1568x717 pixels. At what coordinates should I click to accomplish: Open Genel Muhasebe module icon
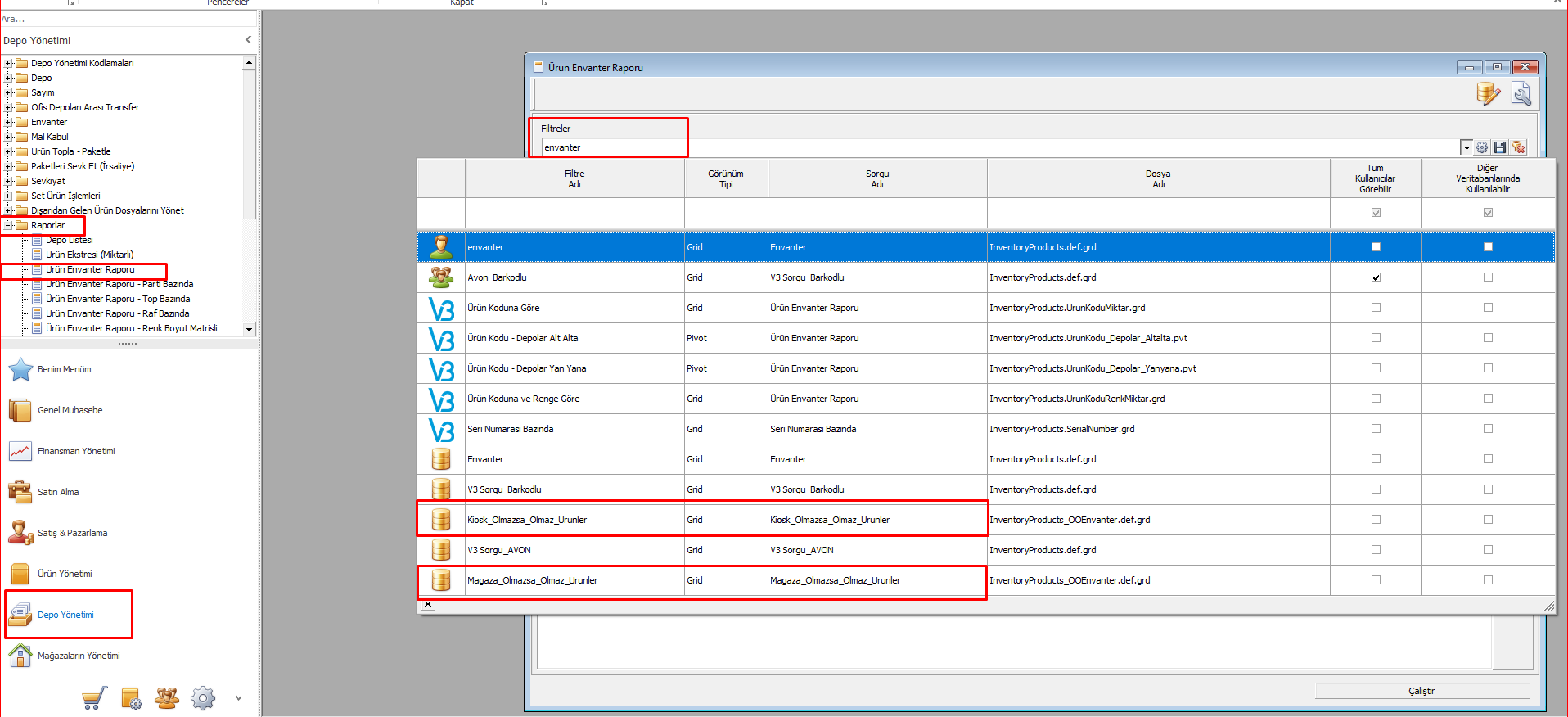click(20, 410)
